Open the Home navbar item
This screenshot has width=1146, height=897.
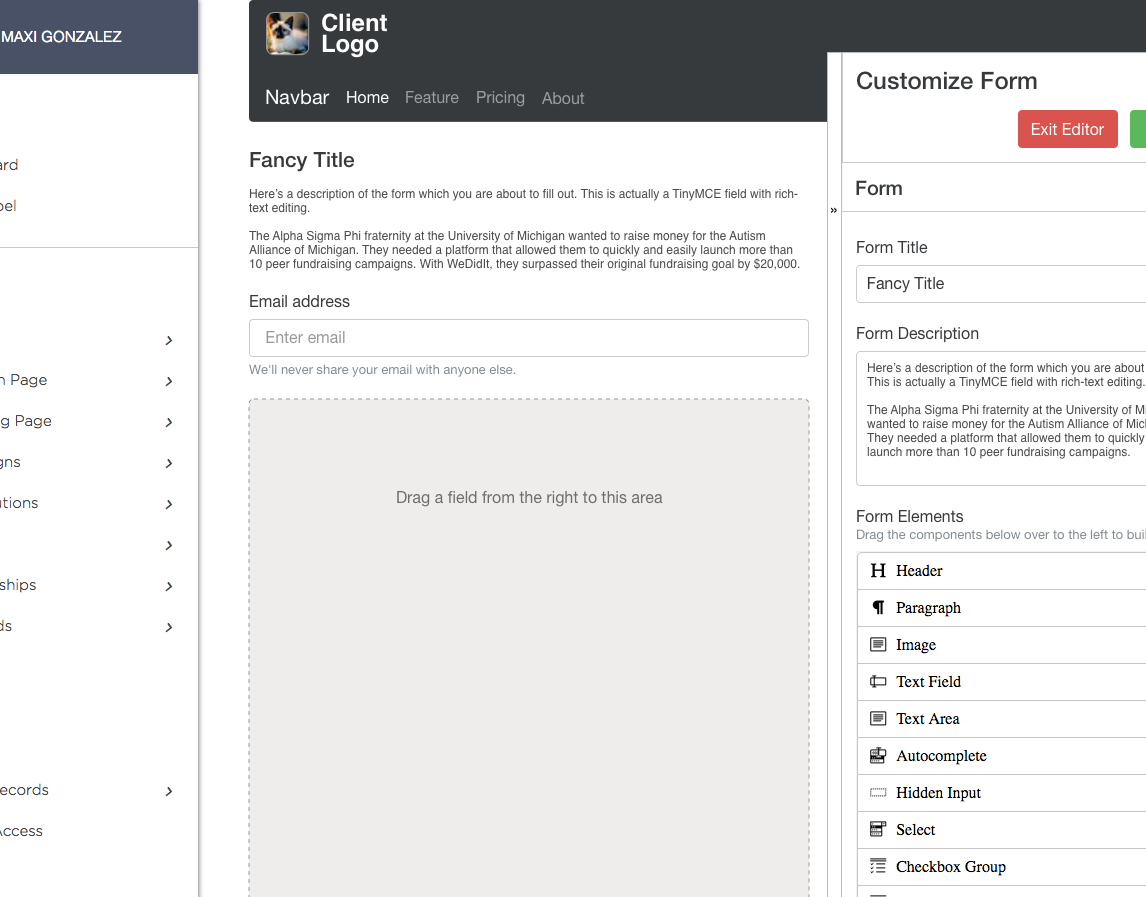(367, 97)
